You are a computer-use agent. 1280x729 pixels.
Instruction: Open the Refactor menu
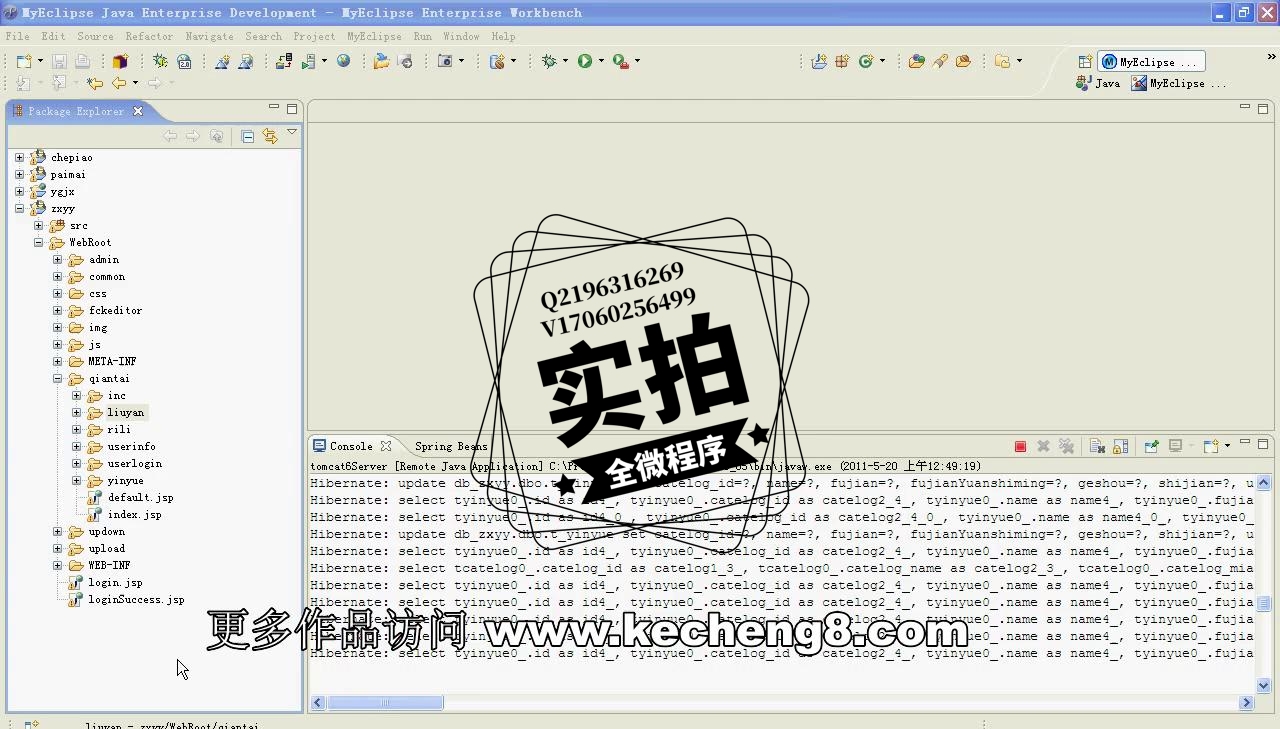[149, 36]
